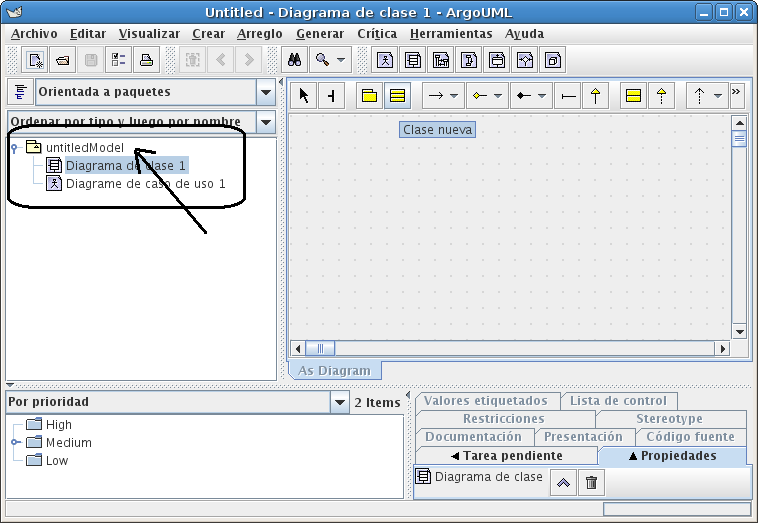Create new state diagram icon
This screenshot has height=523, width=758.
point(497,60)
